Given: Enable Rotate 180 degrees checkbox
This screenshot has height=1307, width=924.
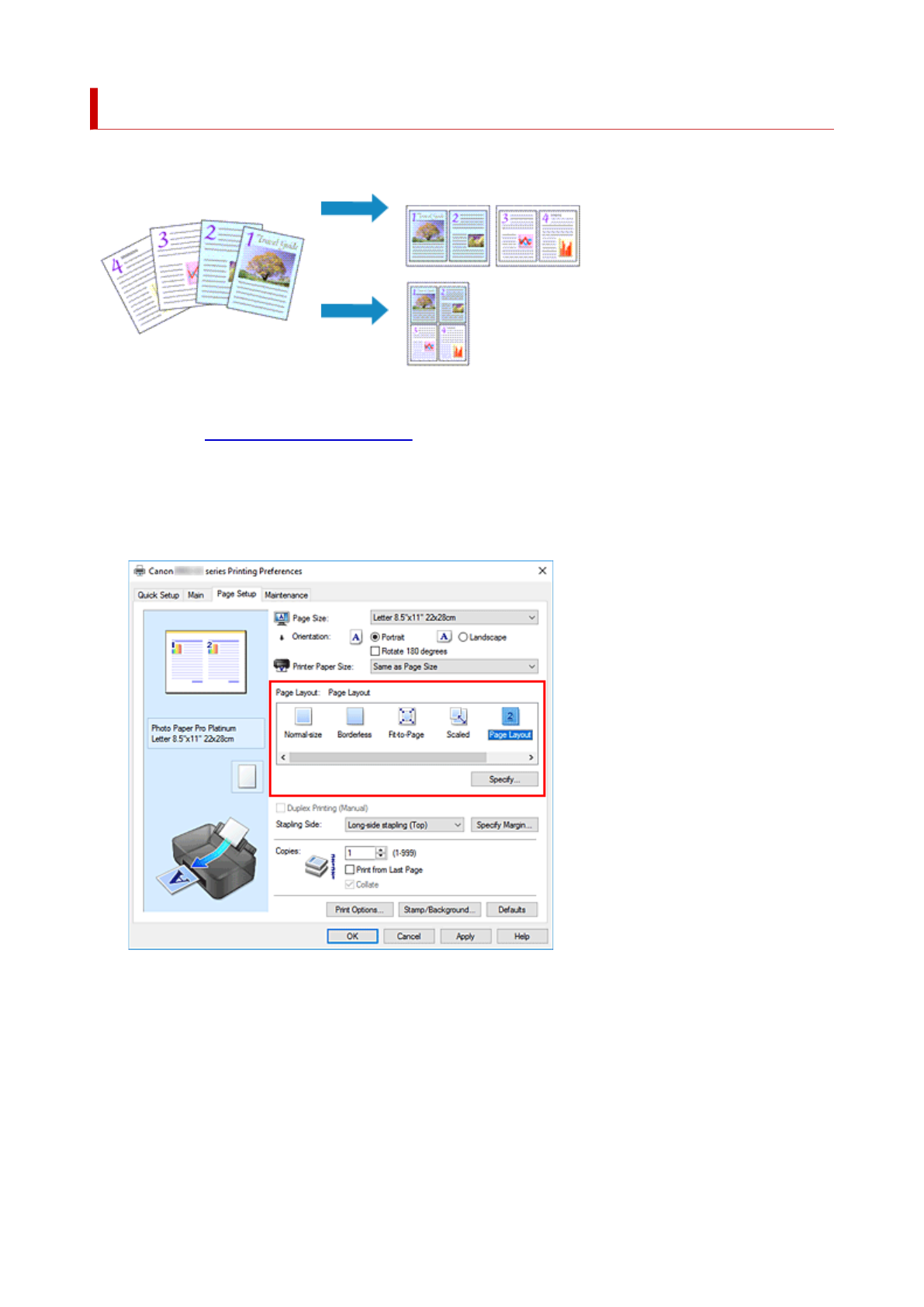Looking at the screenshot, I should 375,651.
